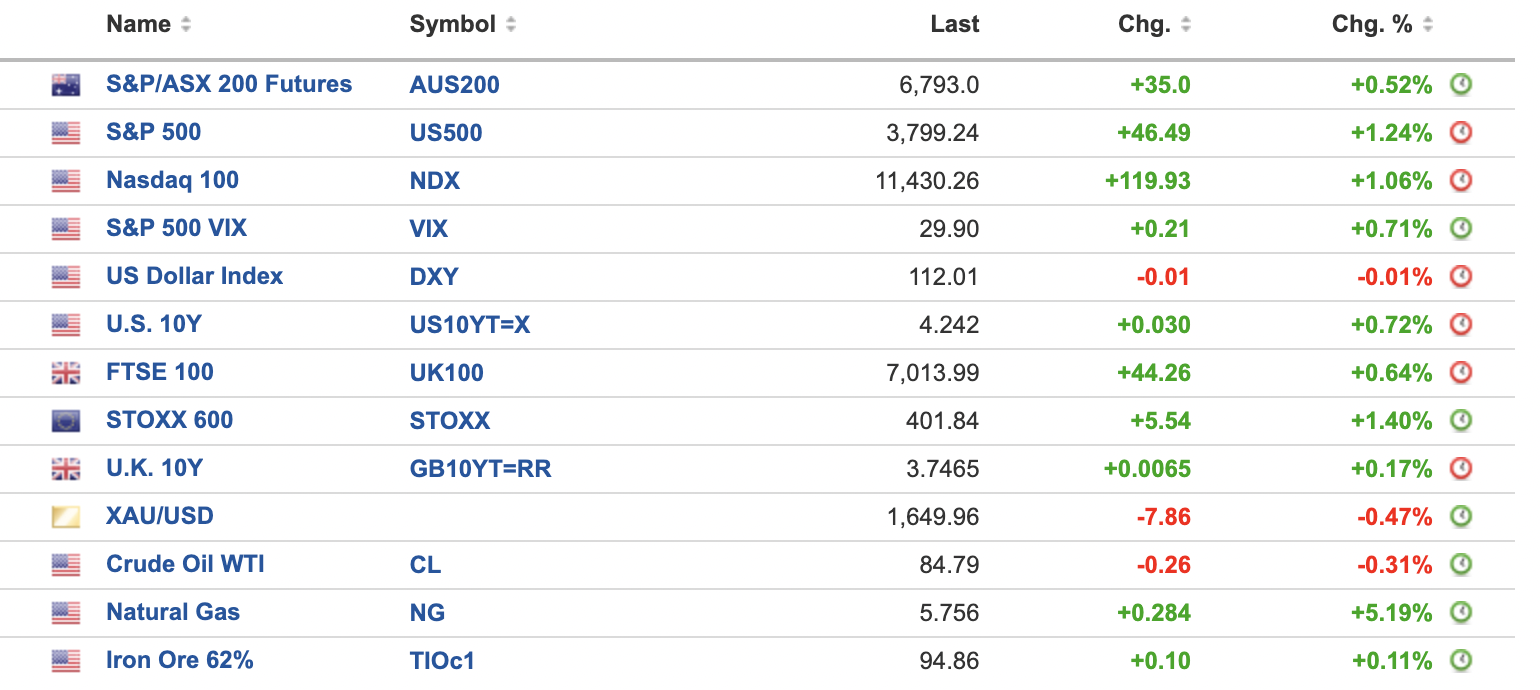Click the green clock icon in the Iron Ore 62% row

tap(1461, 661)
